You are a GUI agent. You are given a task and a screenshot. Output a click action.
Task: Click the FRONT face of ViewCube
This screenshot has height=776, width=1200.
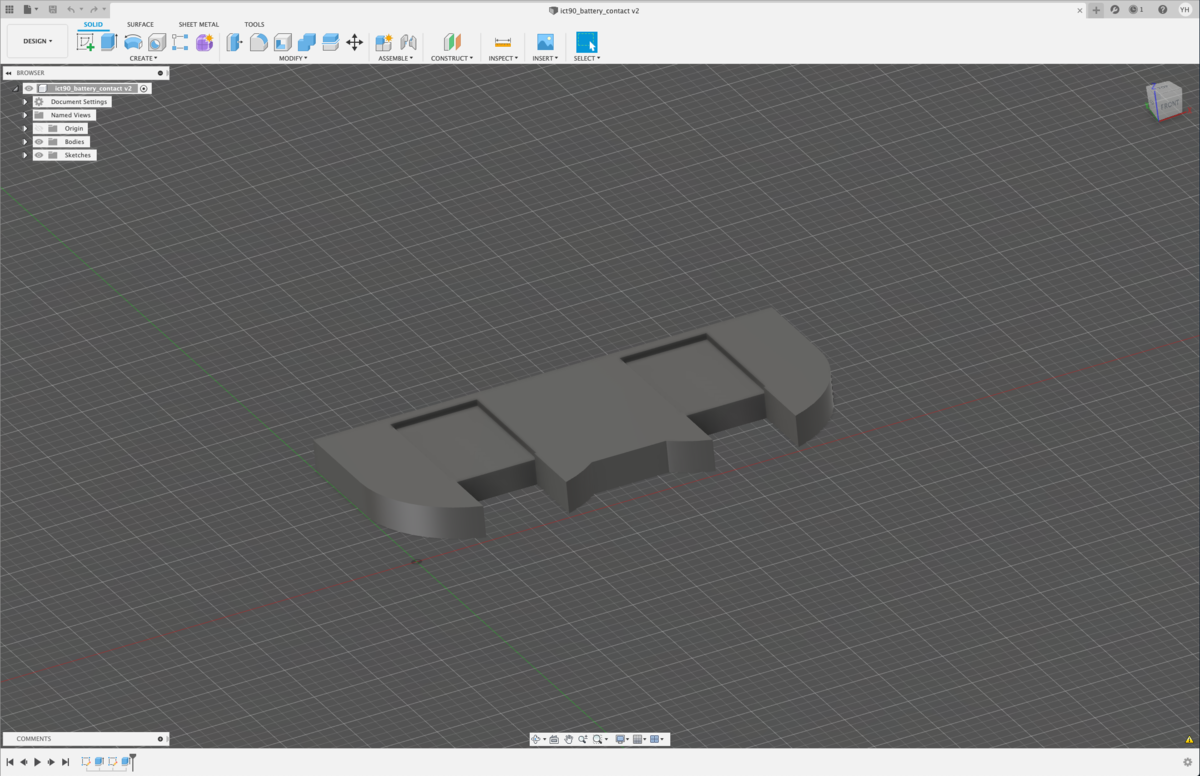[x=1169, y=104]
